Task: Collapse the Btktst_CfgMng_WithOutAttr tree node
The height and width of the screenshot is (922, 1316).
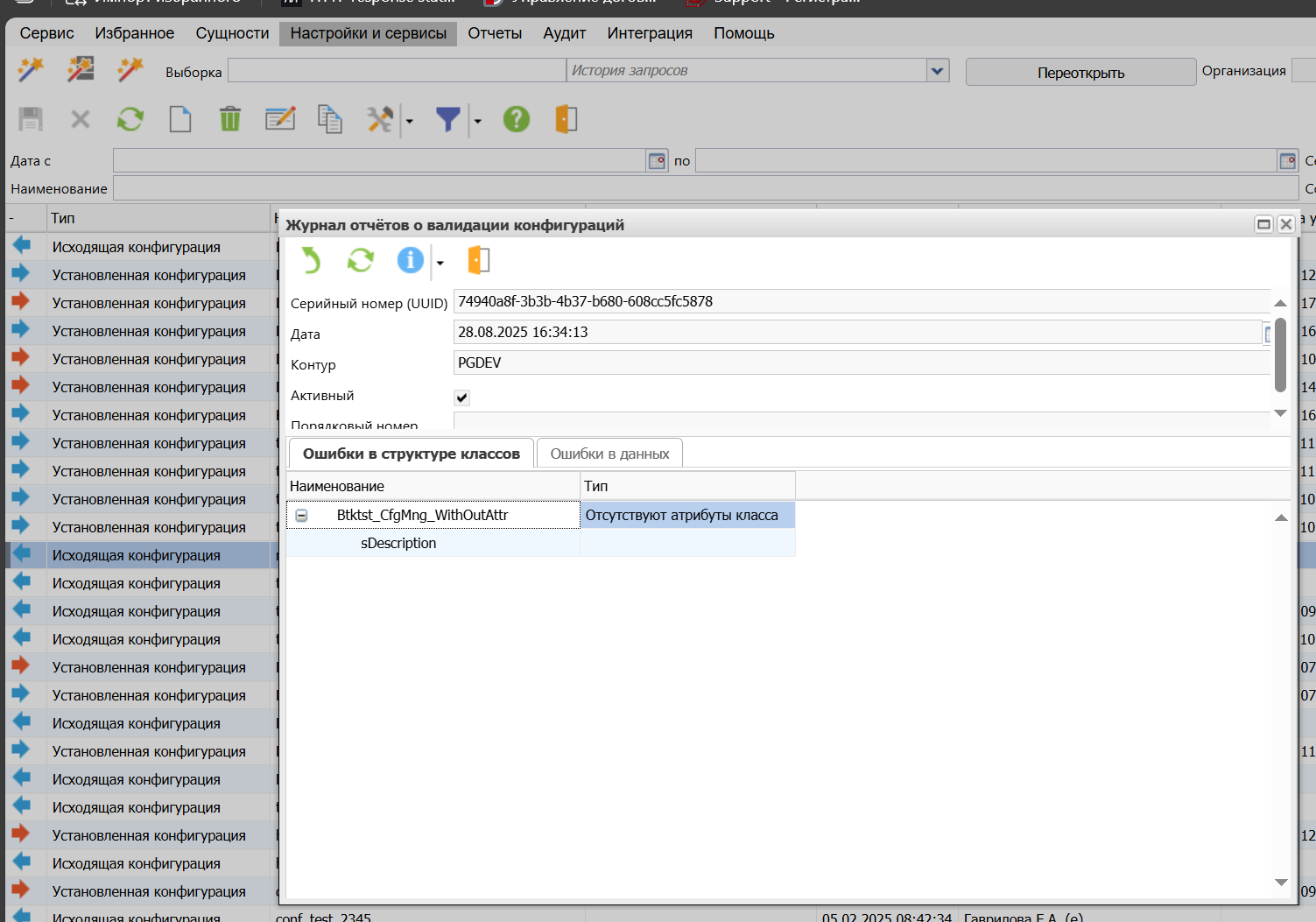Action: click(301, 516)
